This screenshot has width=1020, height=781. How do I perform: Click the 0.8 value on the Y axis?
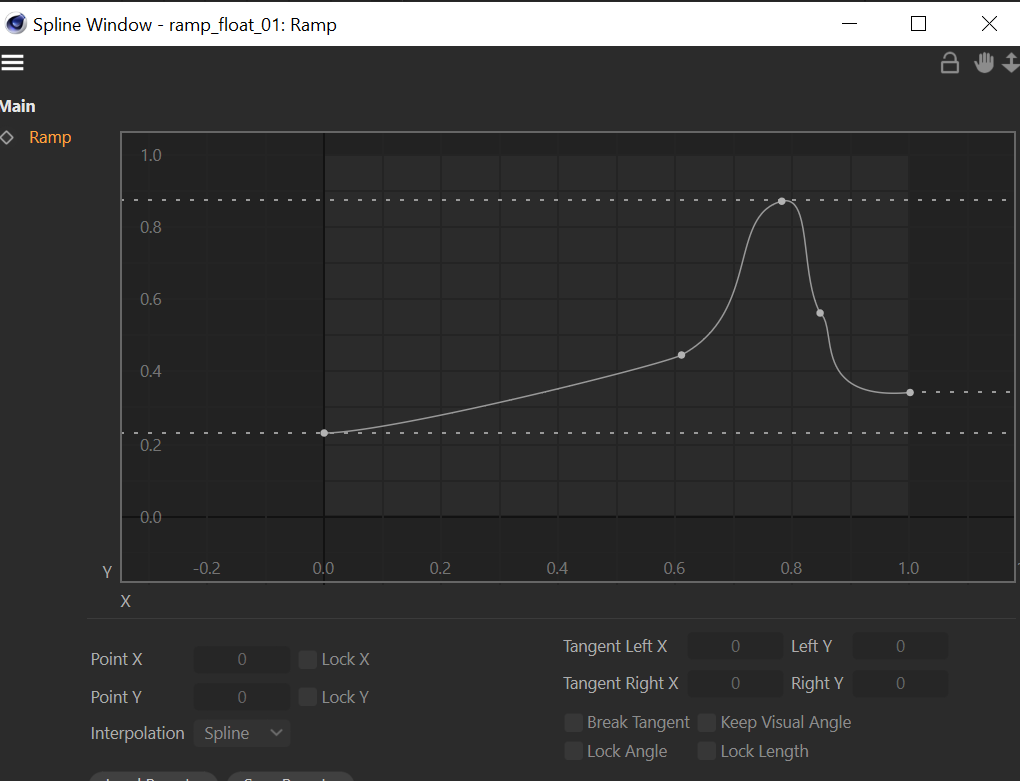coord(151,227)
